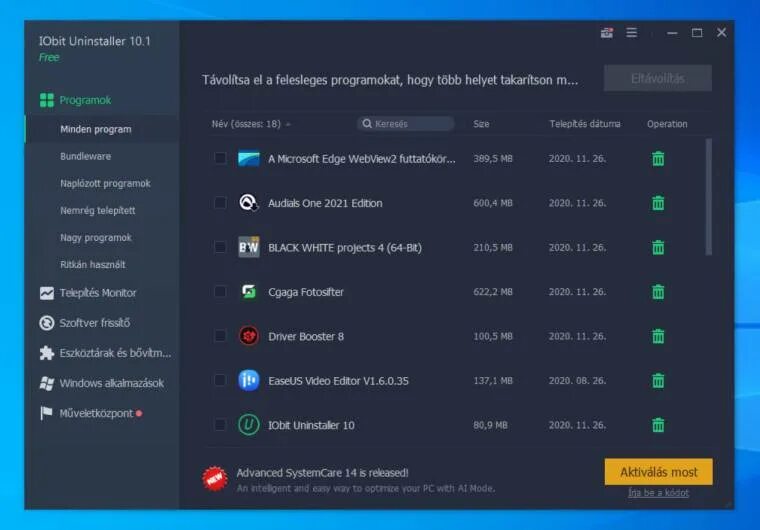The width and height of the screenshot is (760, 530).
Task: Open Nemrég telepített list
Action: pyautogui.click(x=97, y=210)
